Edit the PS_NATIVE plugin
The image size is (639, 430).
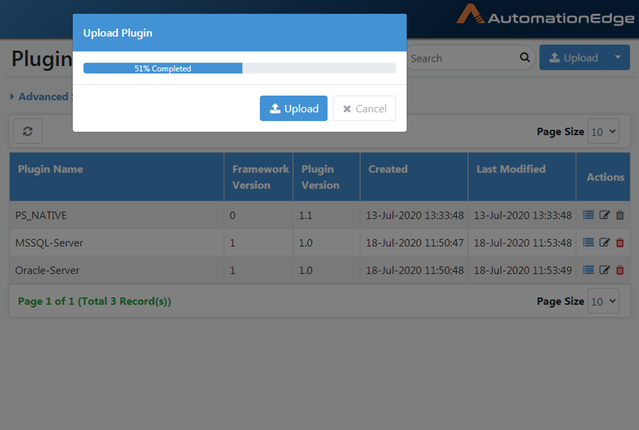pyautogui.click(x=604, y=215)
